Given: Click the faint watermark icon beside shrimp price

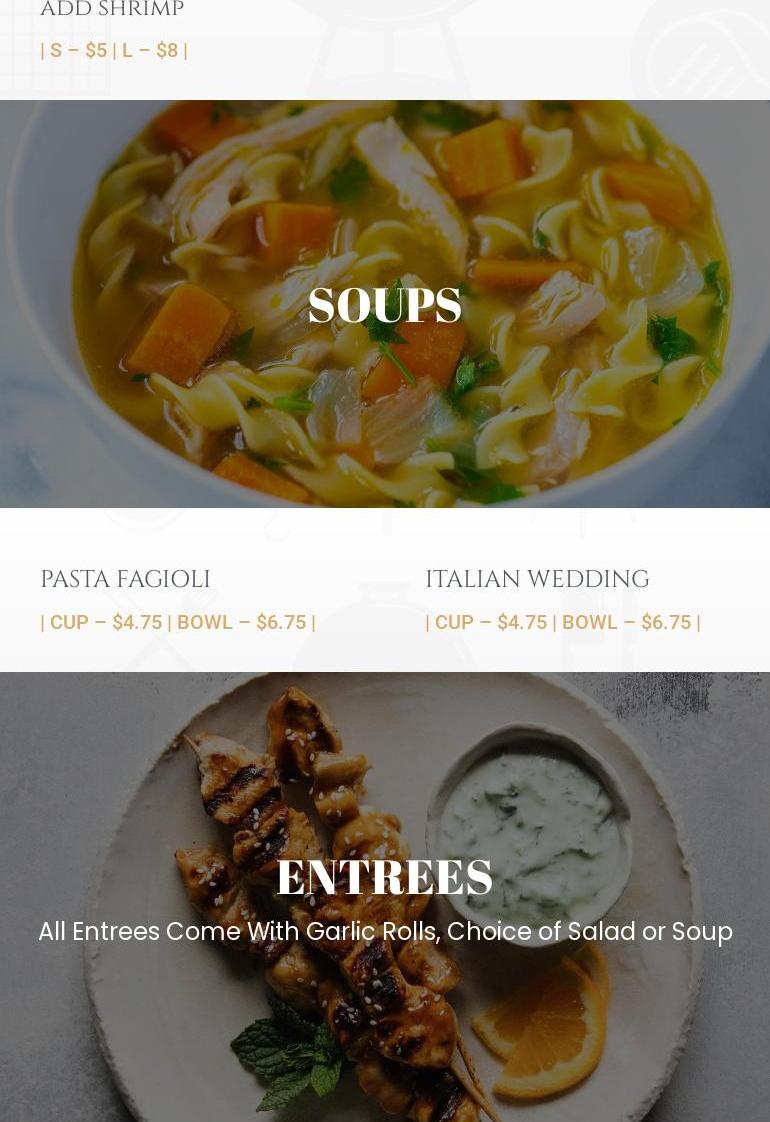Looking at the screenshot, I should (701, 50).
